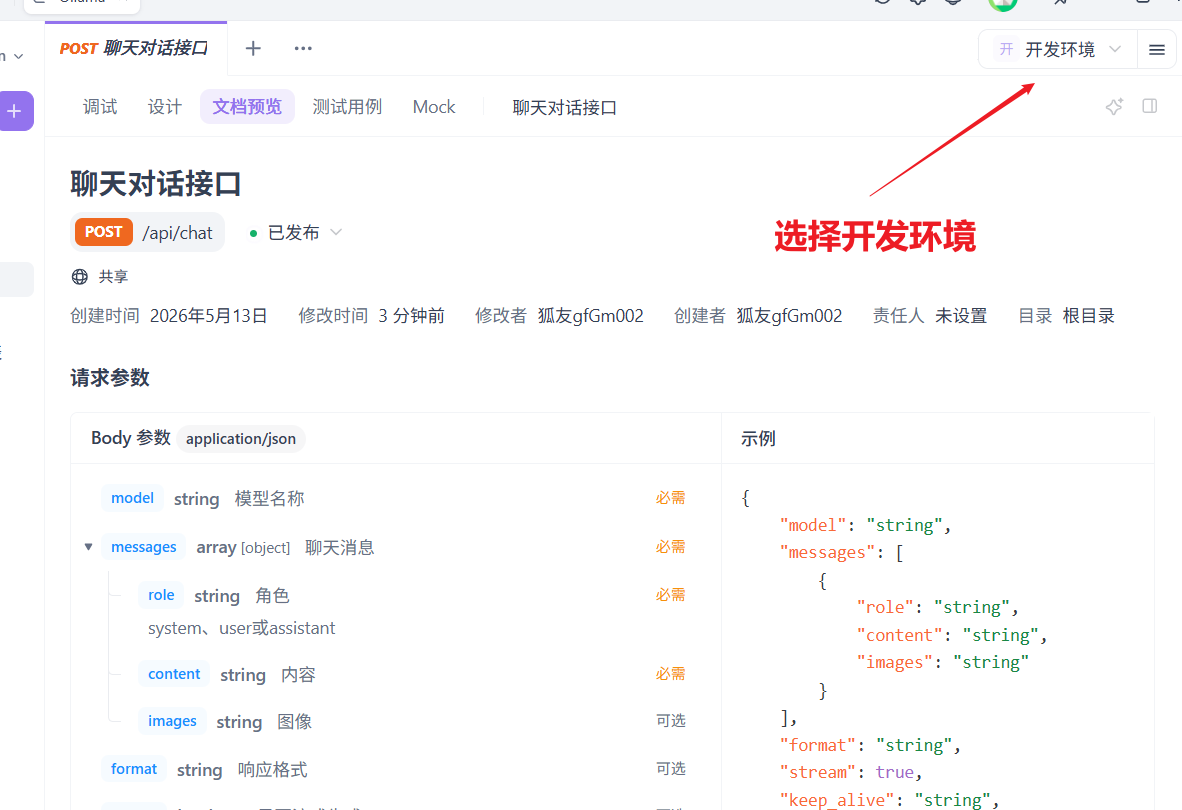1182x810 pixels.
Task: Open new tab with plus icon
Action: pos(253,48)
